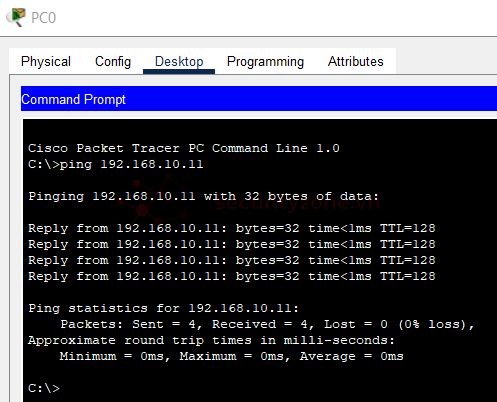
Task: Click the 'Cisco Packet Tracer PC Command Line' banner
Action: 184,148
